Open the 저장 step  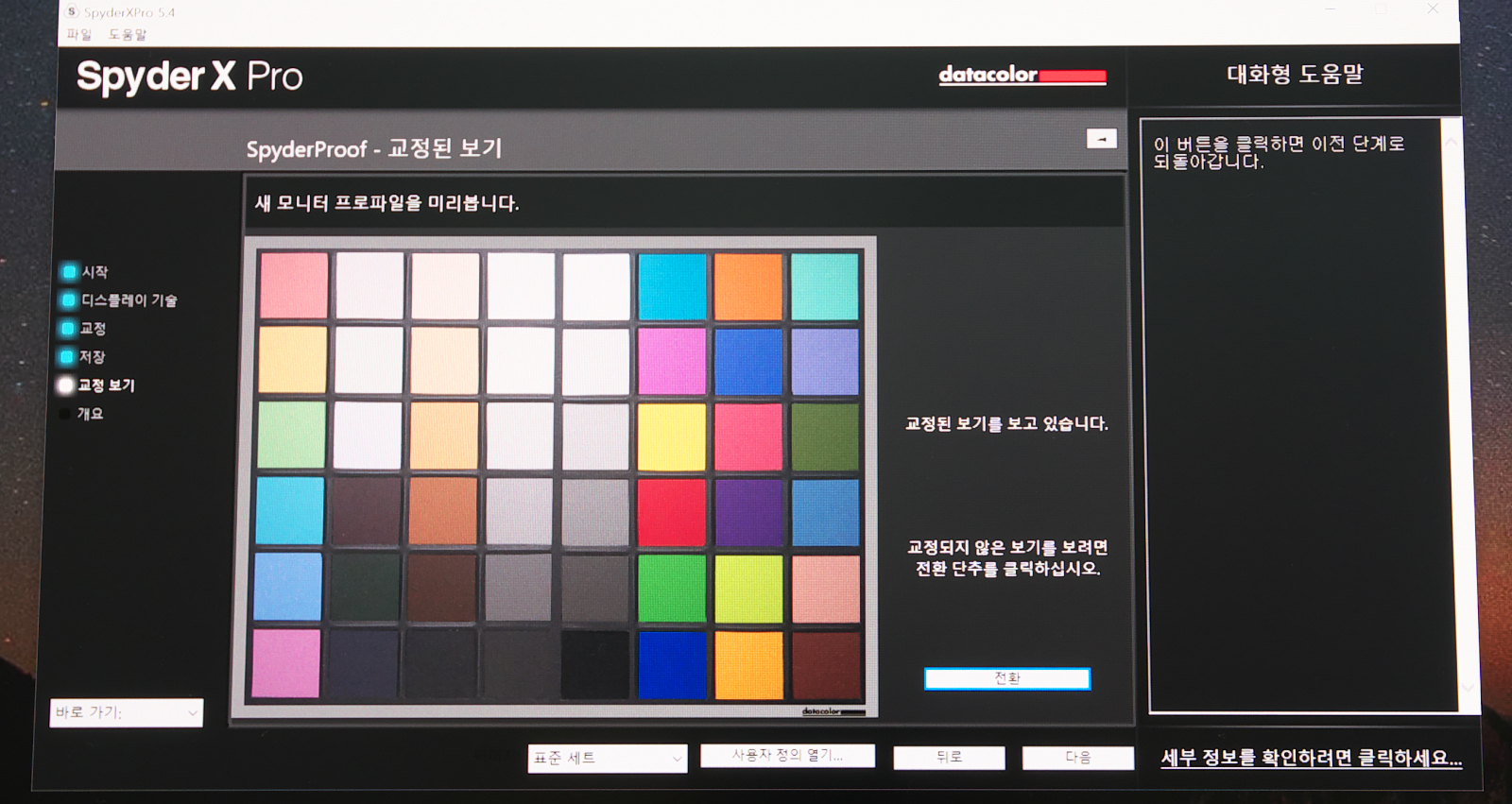pyautogui.click(x=83, y=357)
